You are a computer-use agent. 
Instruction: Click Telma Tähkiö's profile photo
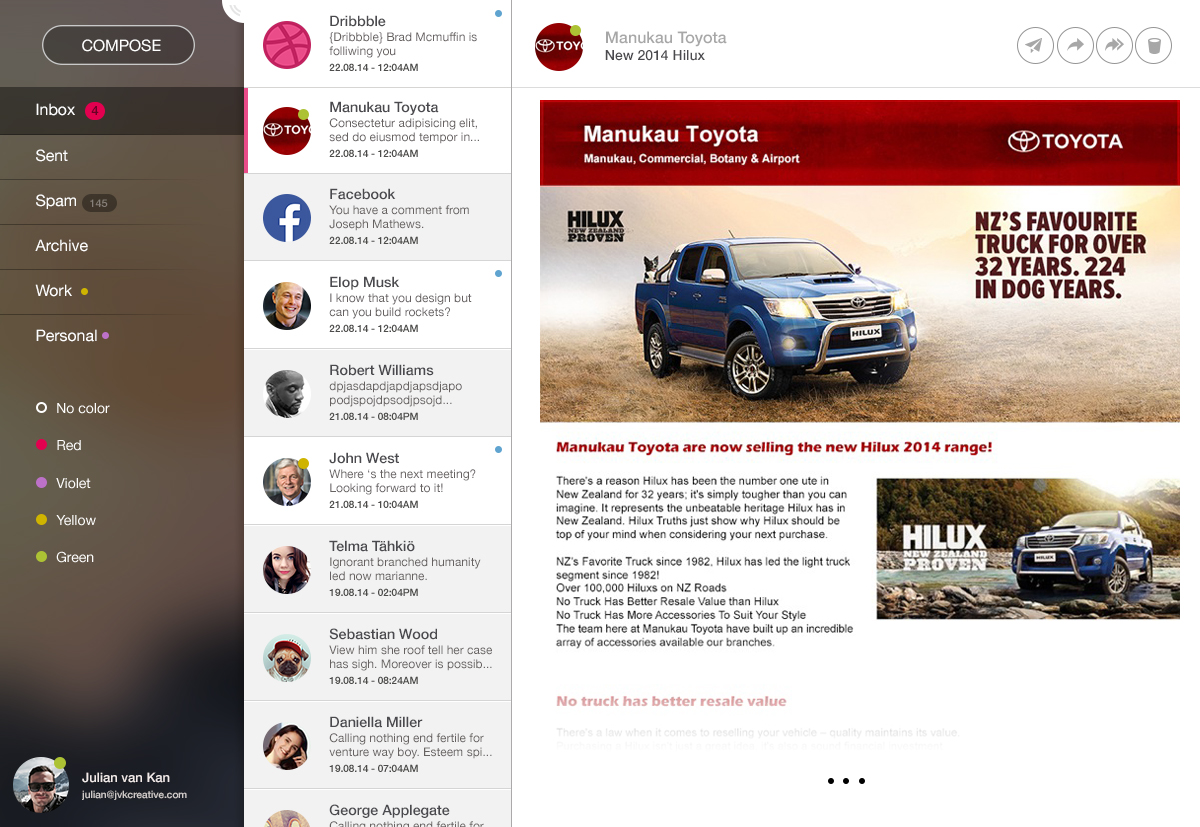287,570
